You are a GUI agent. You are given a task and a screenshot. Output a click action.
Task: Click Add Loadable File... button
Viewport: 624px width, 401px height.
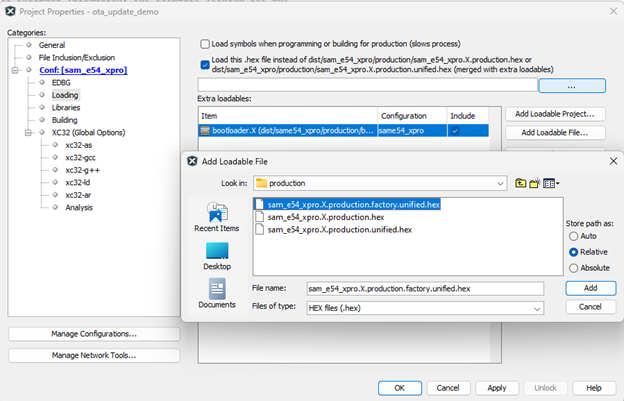click(x=555, y=133)
